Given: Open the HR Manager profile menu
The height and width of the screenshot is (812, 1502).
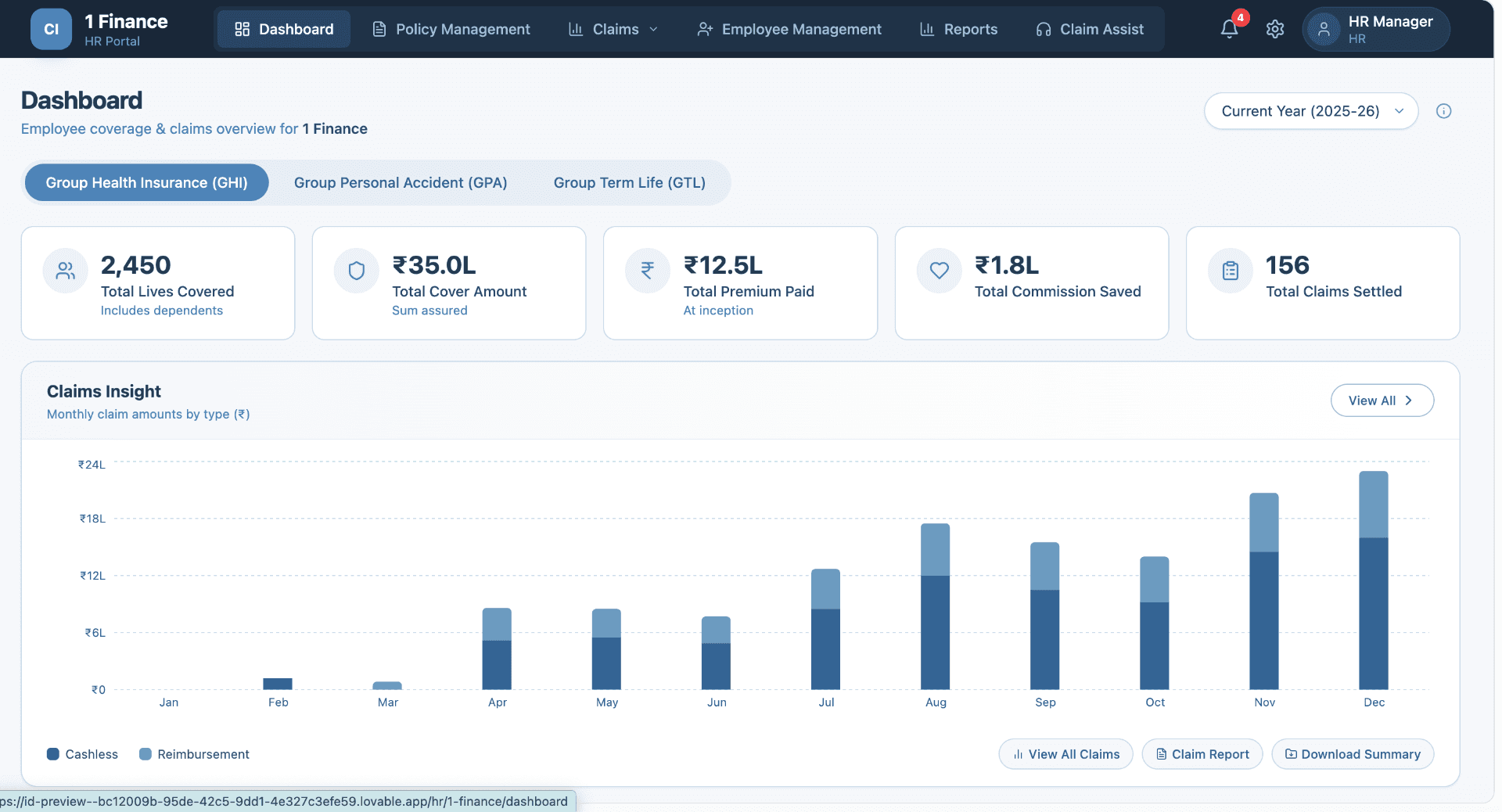Looking at the screenshot, I should (1375, 30).
